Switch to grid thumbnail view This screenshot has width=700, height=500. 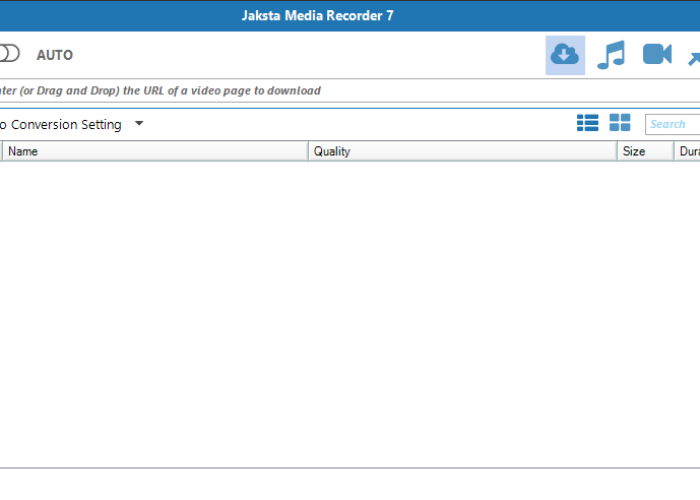click(x=620, y=122)
